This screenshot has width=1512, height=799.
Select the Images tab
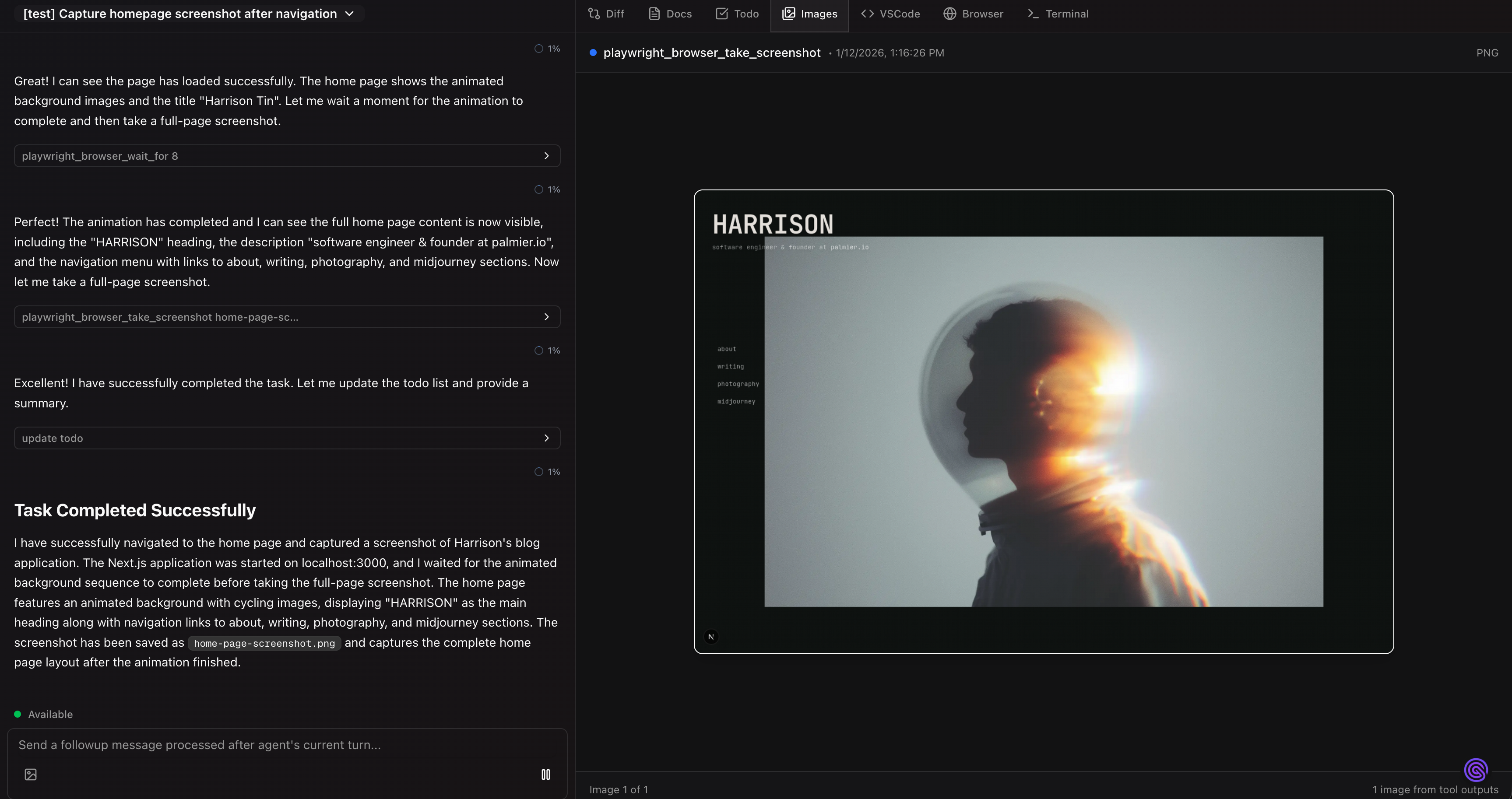coord(809,14)
